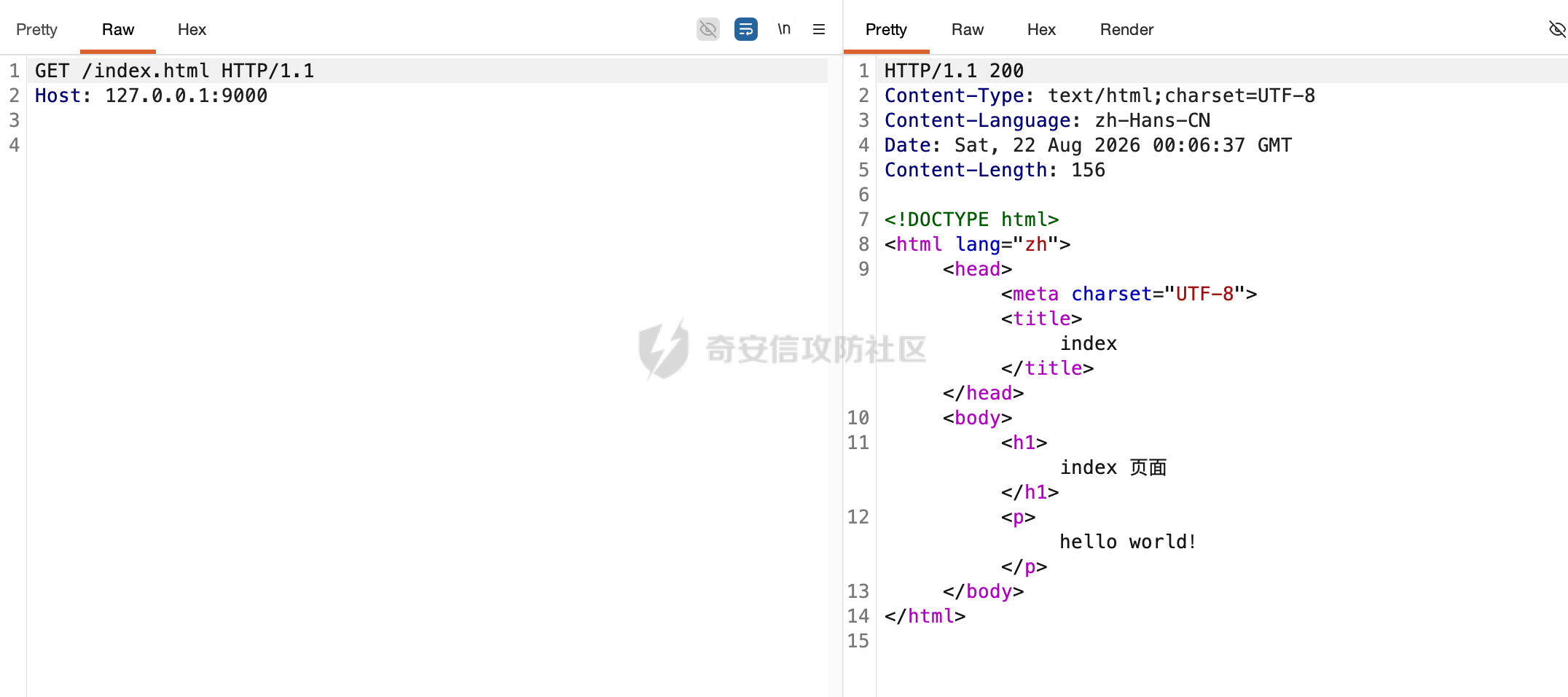Open the response Render tab
Image resolution: width=1568 pixels, height=697 pixels.
point(1126,29)
